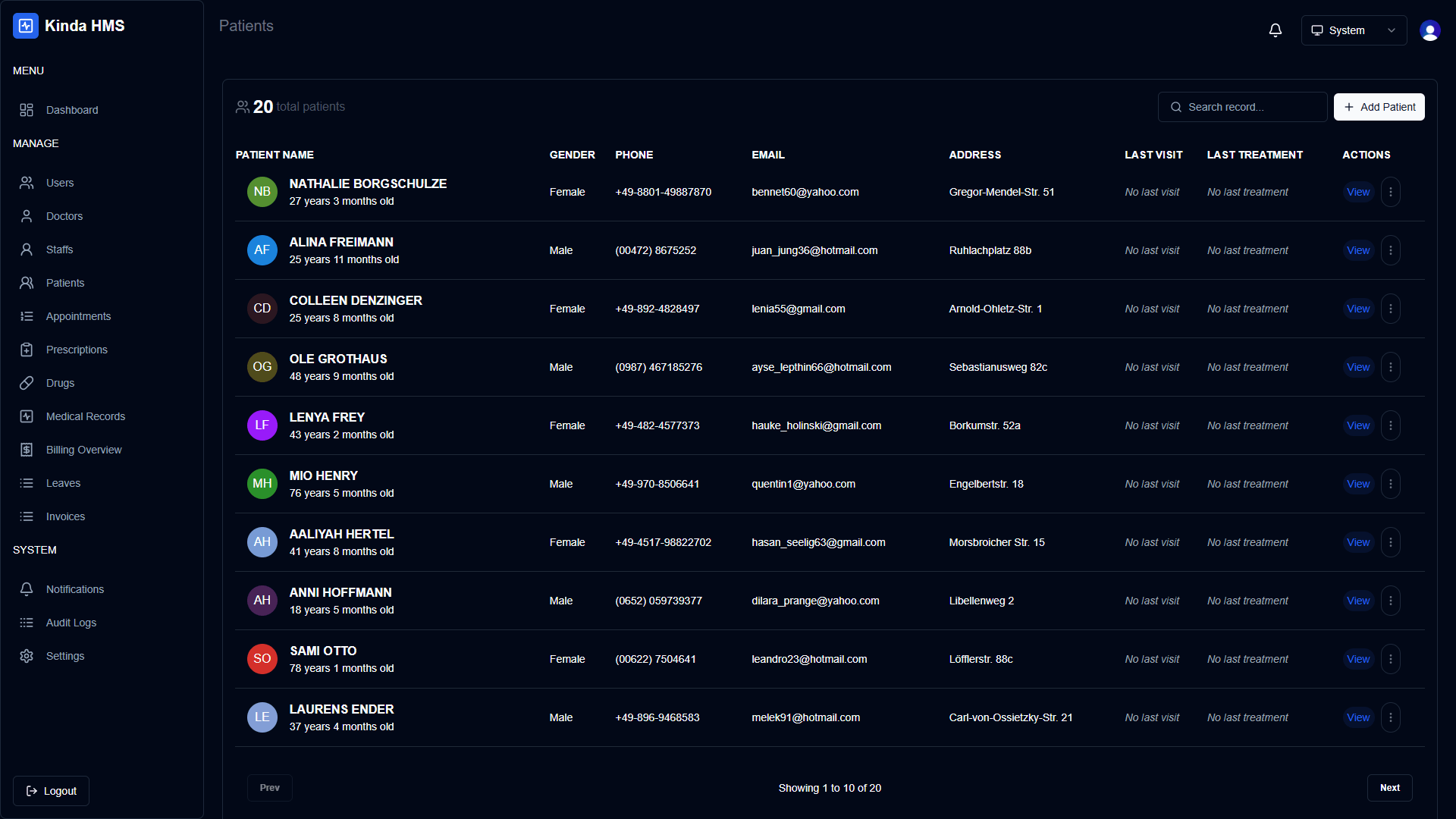
Task: Open the user profile avatar
Action: pyautogui.click(x=1429, y=30)
